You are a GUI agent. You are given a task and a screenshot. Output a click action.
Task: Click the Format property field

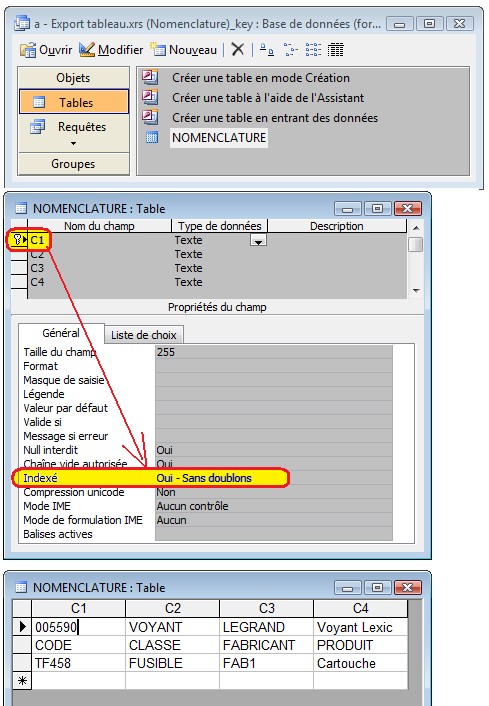tap(273, 366)
